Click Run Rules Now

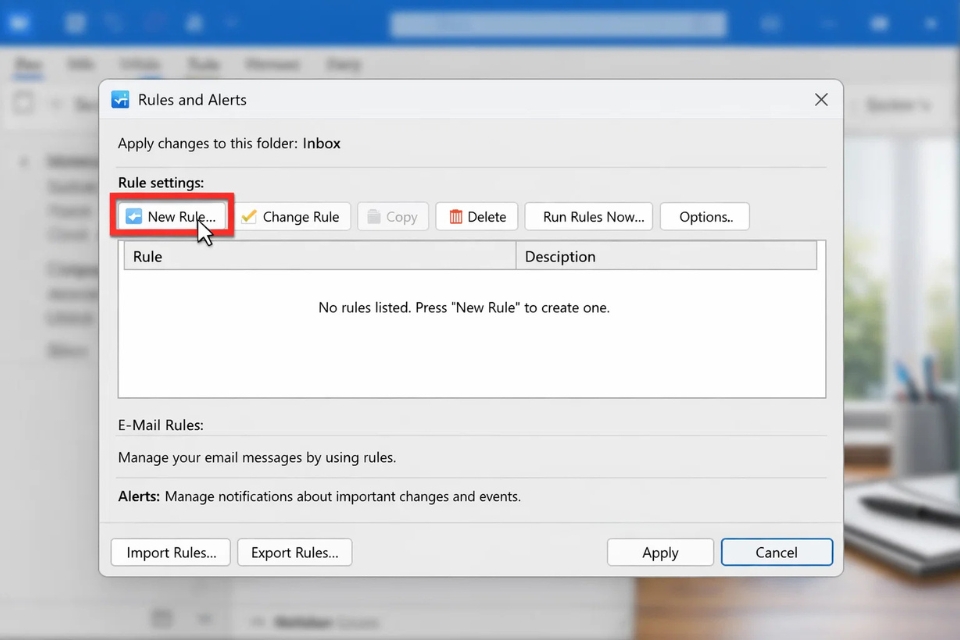pyautogui.click(x=588, y=216)
